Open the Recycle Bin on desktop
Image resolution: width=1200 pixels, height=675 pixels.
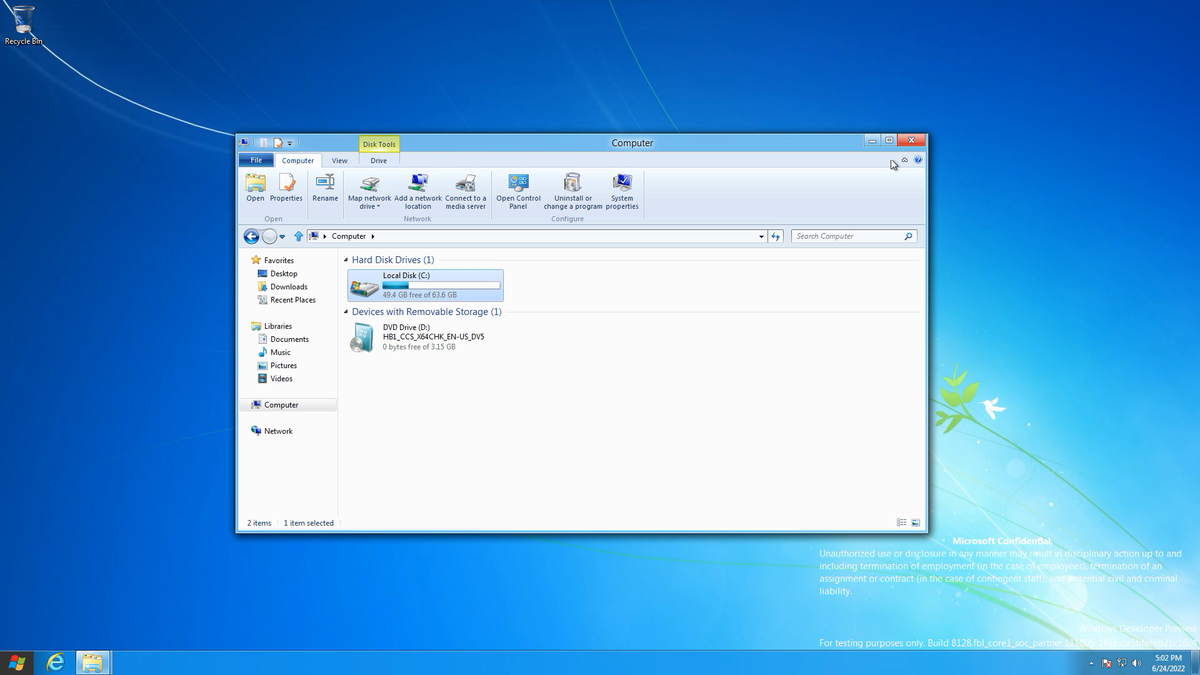pos(22,25)
